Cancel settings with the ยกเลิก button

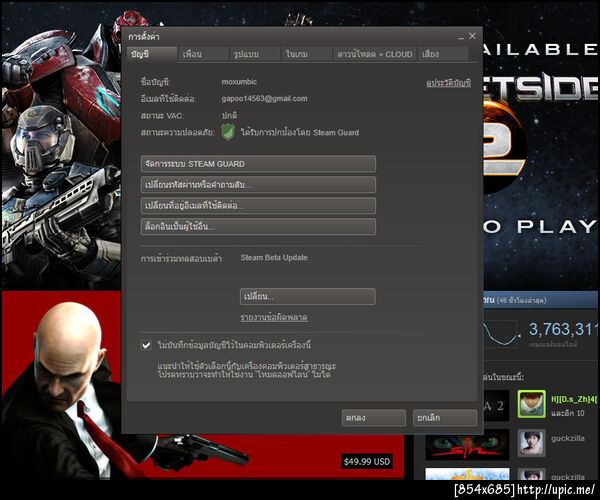tap(445, 418)
